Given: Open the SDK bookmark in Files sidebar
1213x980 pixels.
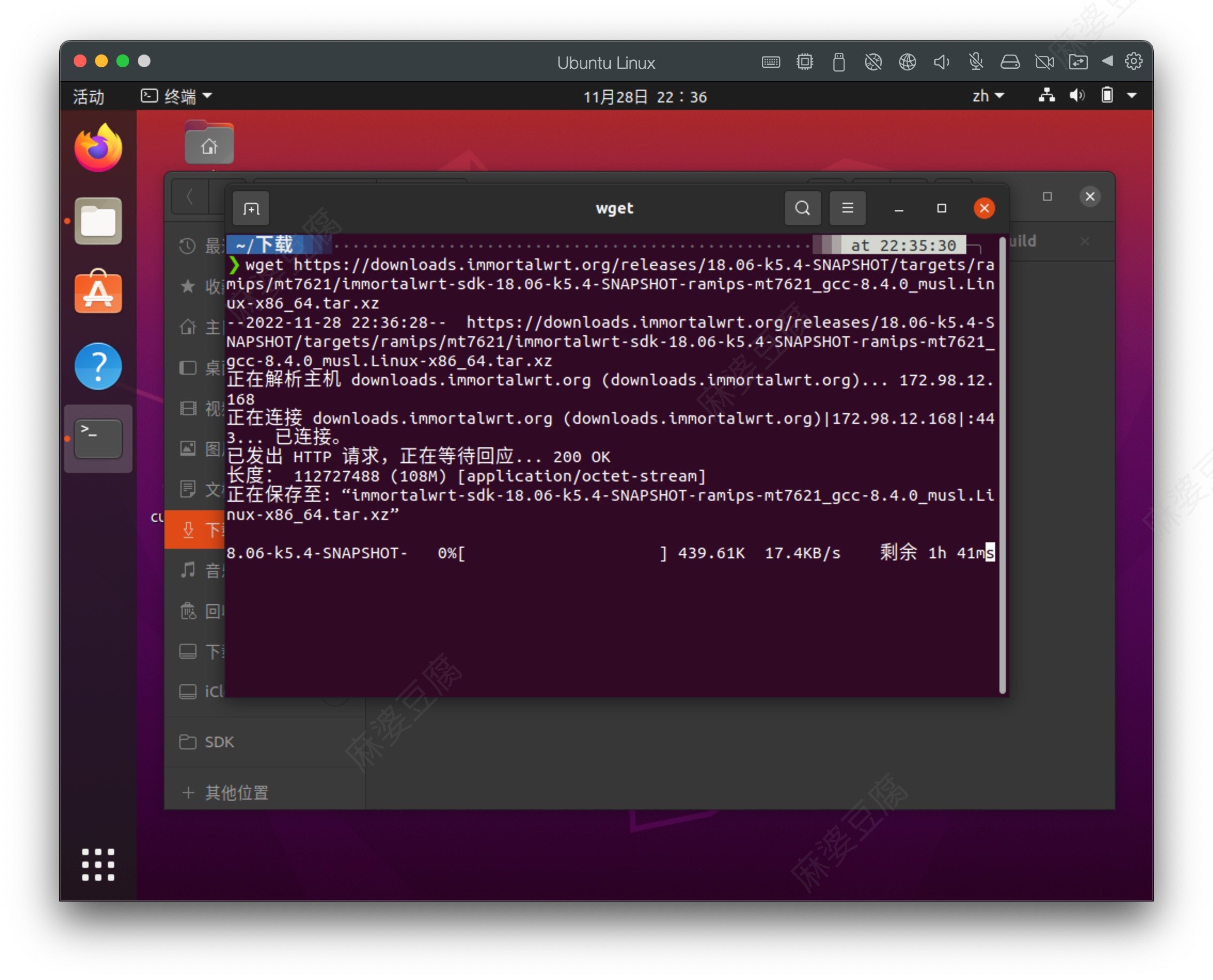Looking at the screenshot, I should [264, 742].
